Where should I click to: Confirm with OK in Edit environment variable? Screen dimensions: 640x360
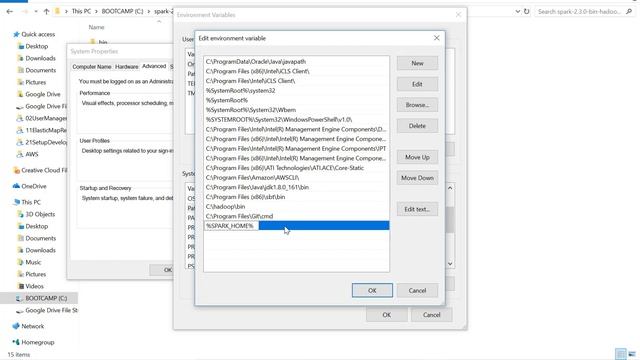pos(372,290)
